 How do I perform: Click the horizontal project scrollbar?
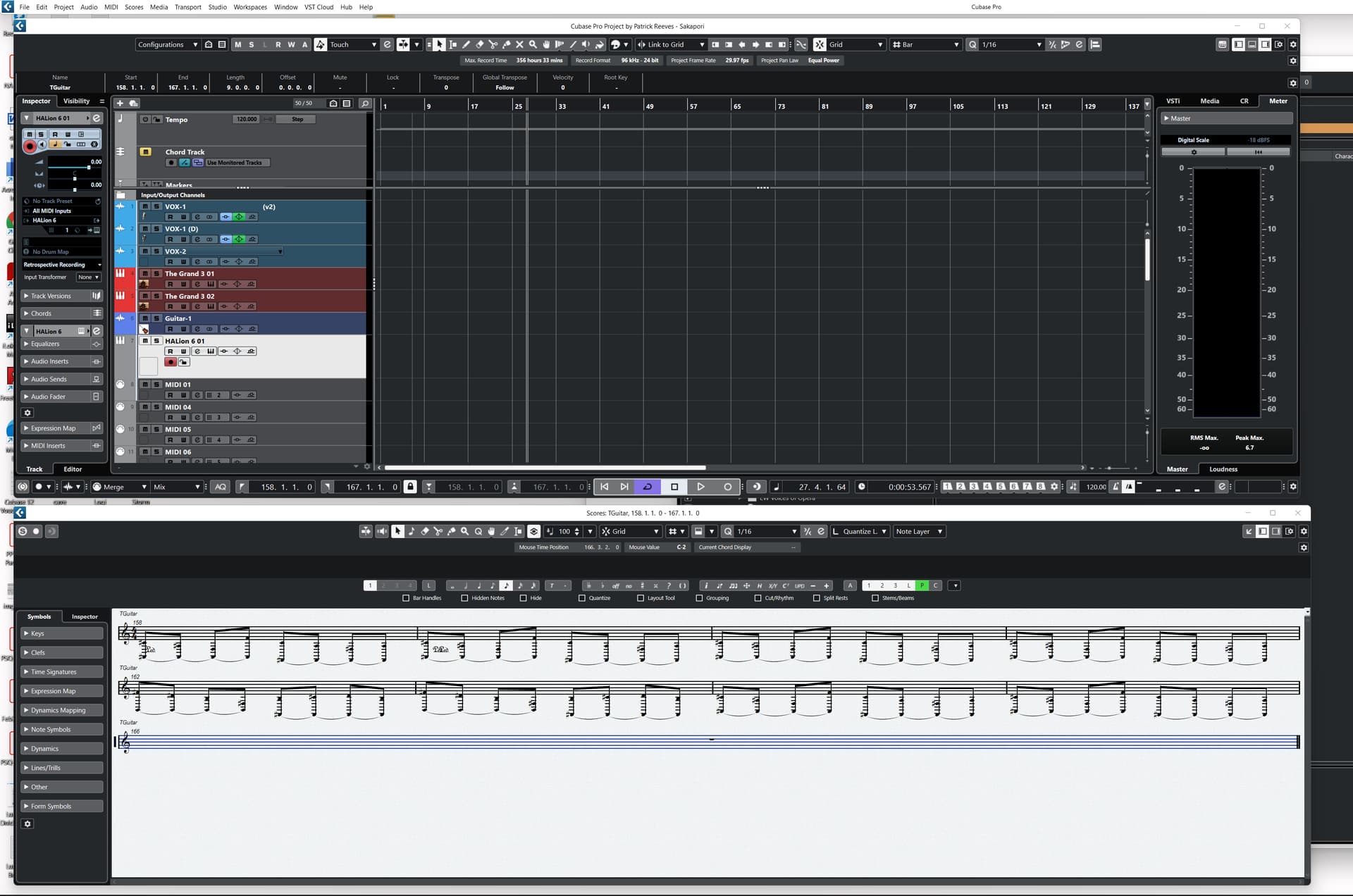(545, 468)
